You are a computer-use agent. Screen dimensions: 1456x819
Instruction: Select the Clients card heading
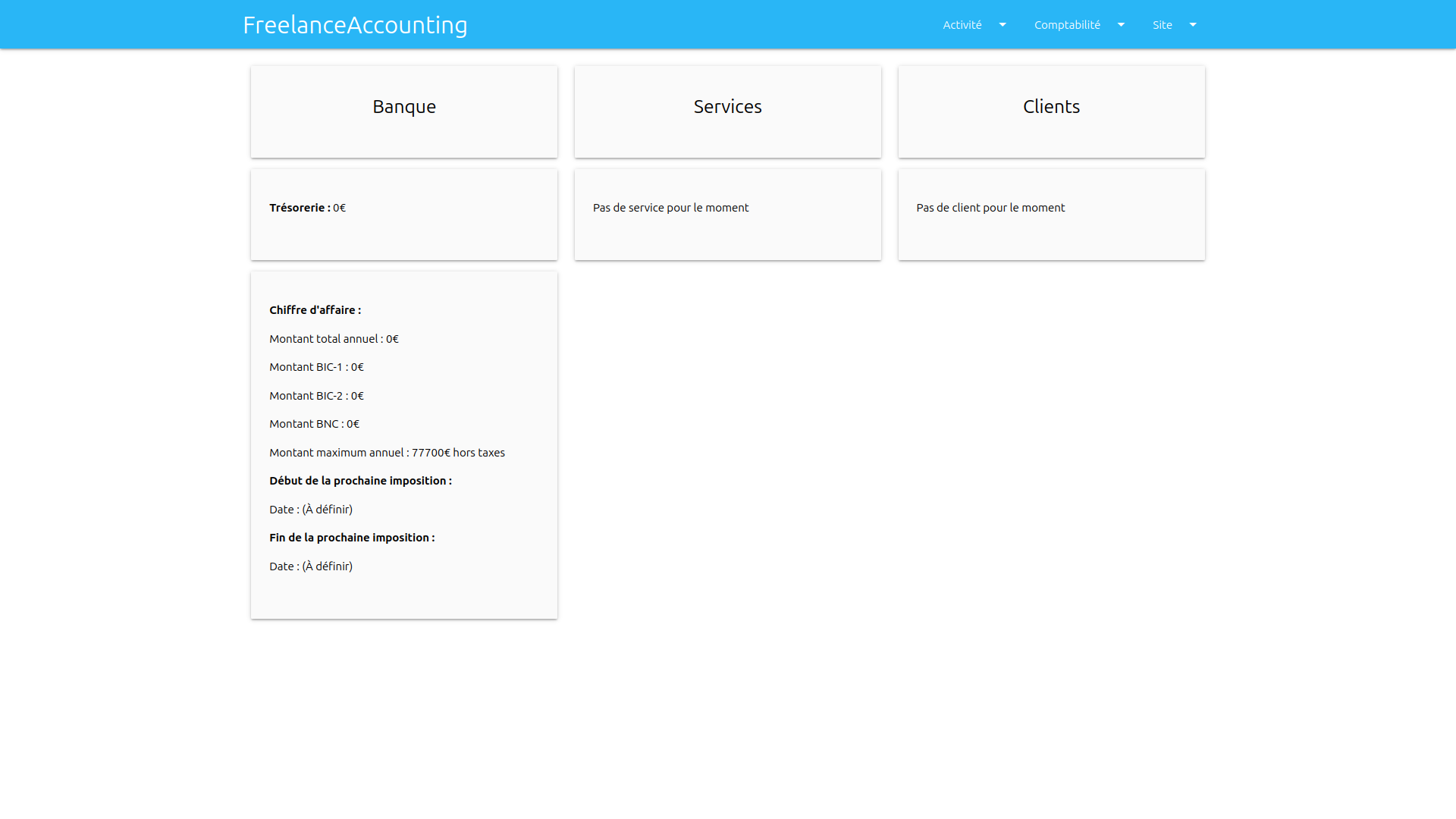pos(1051,107)
